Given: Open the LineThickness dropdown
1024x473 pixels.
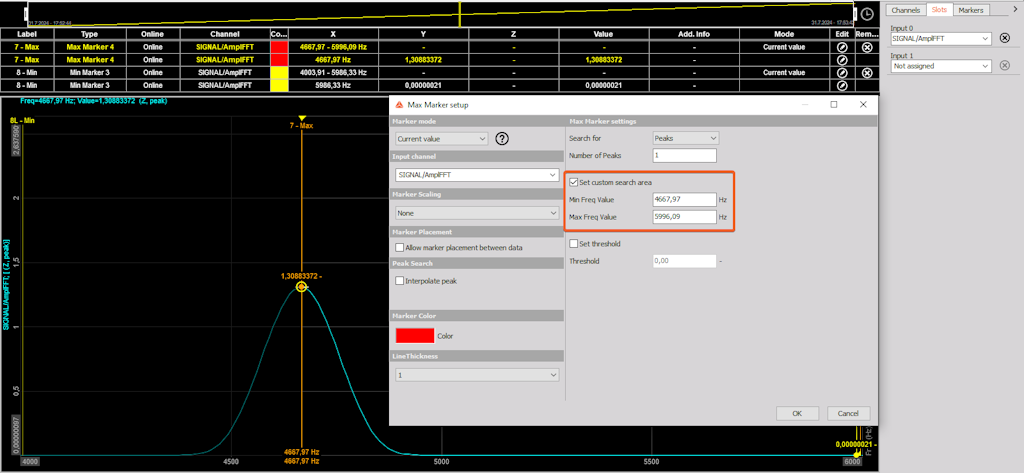Looking at the screenshot, I should (477, 375).
